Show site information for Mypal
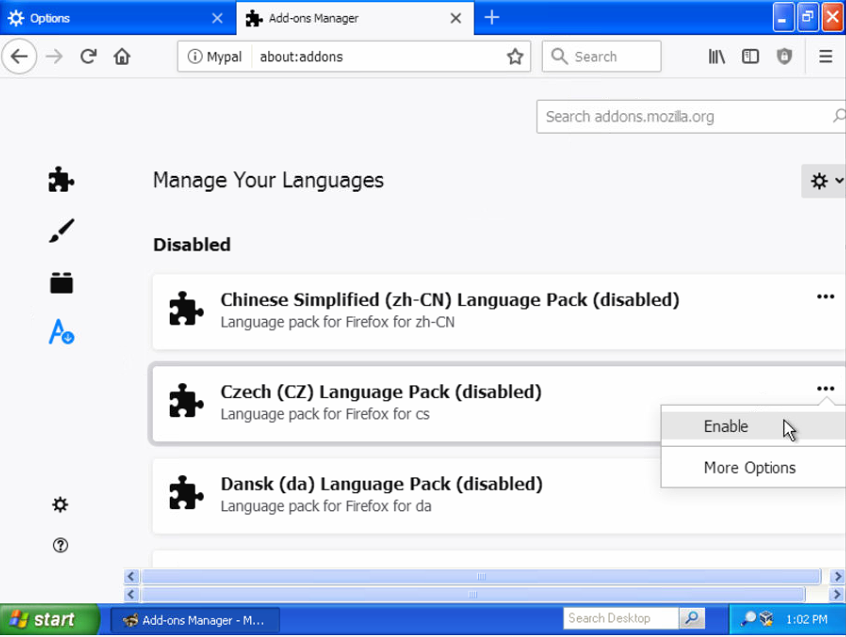Viewport: 846px width, 637px height. coord(215,57)
